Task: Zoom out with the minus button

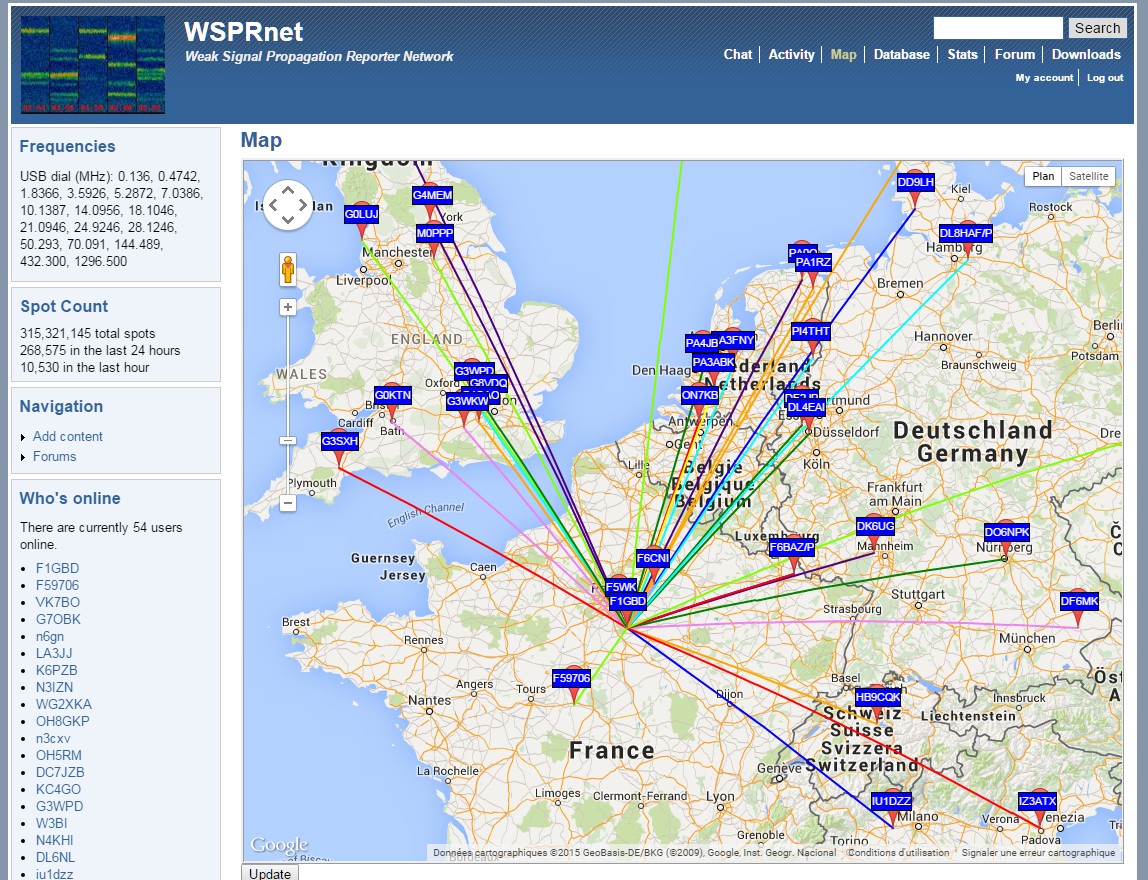Action: pos(288,503)
